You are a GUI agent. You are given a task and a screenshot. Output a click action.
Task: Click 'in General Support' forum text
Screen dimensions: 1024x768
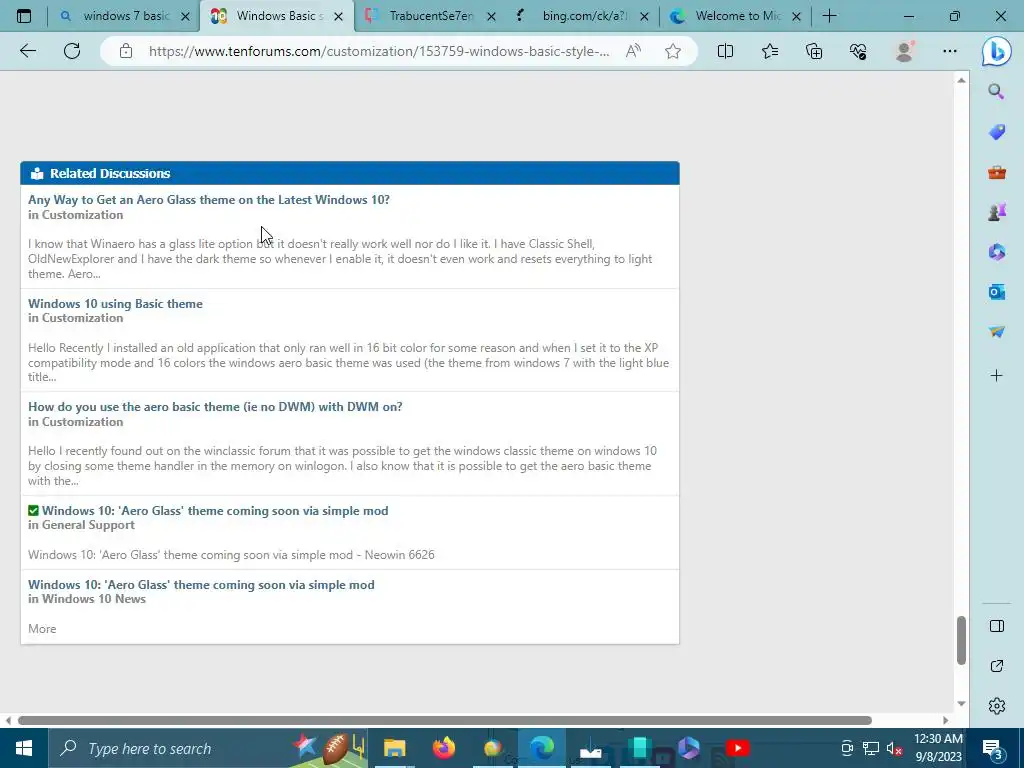click(x=82, y=525)
